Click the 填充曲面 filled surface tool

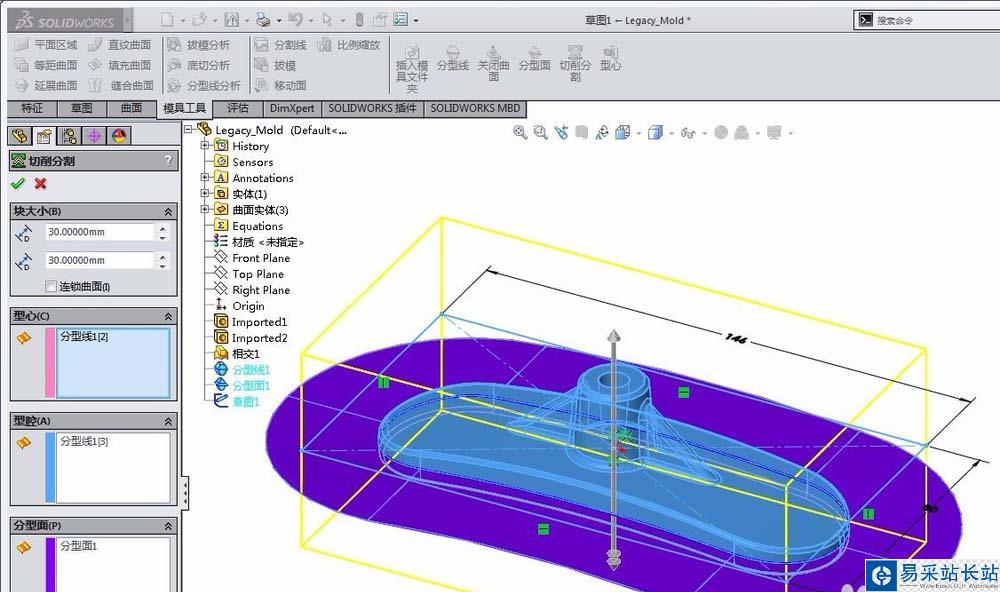coord(121,65)
